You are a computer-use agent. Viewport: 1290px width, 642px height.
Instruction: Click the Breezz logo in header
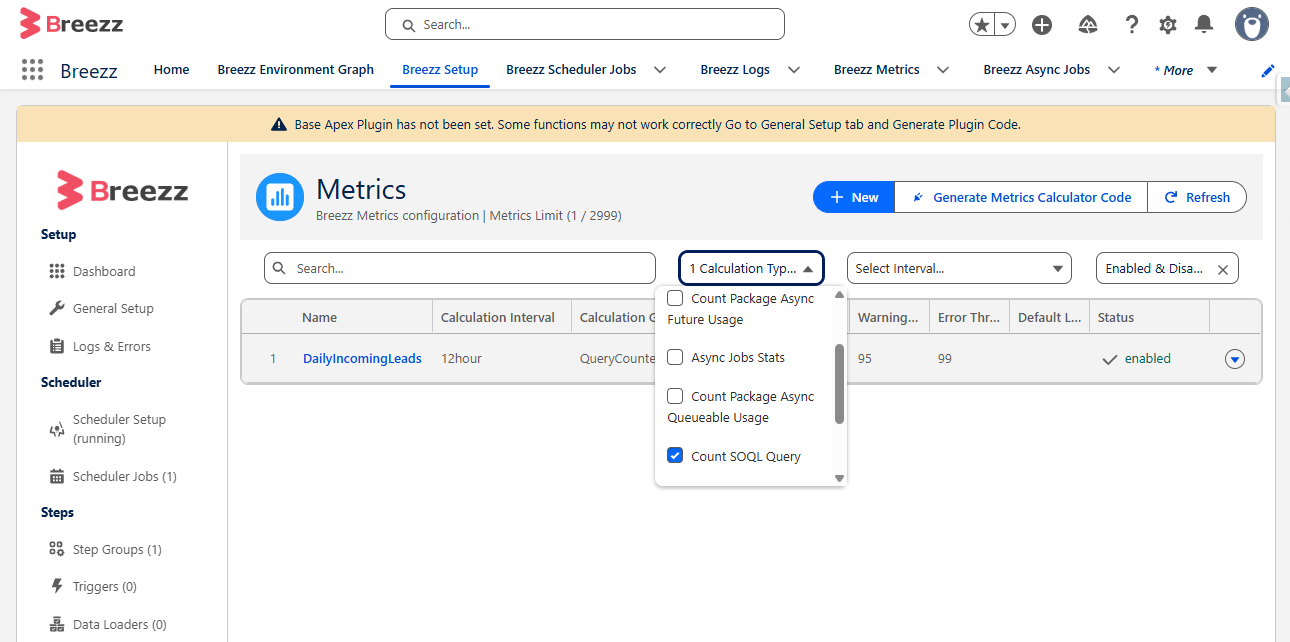(x=72, y=24)
